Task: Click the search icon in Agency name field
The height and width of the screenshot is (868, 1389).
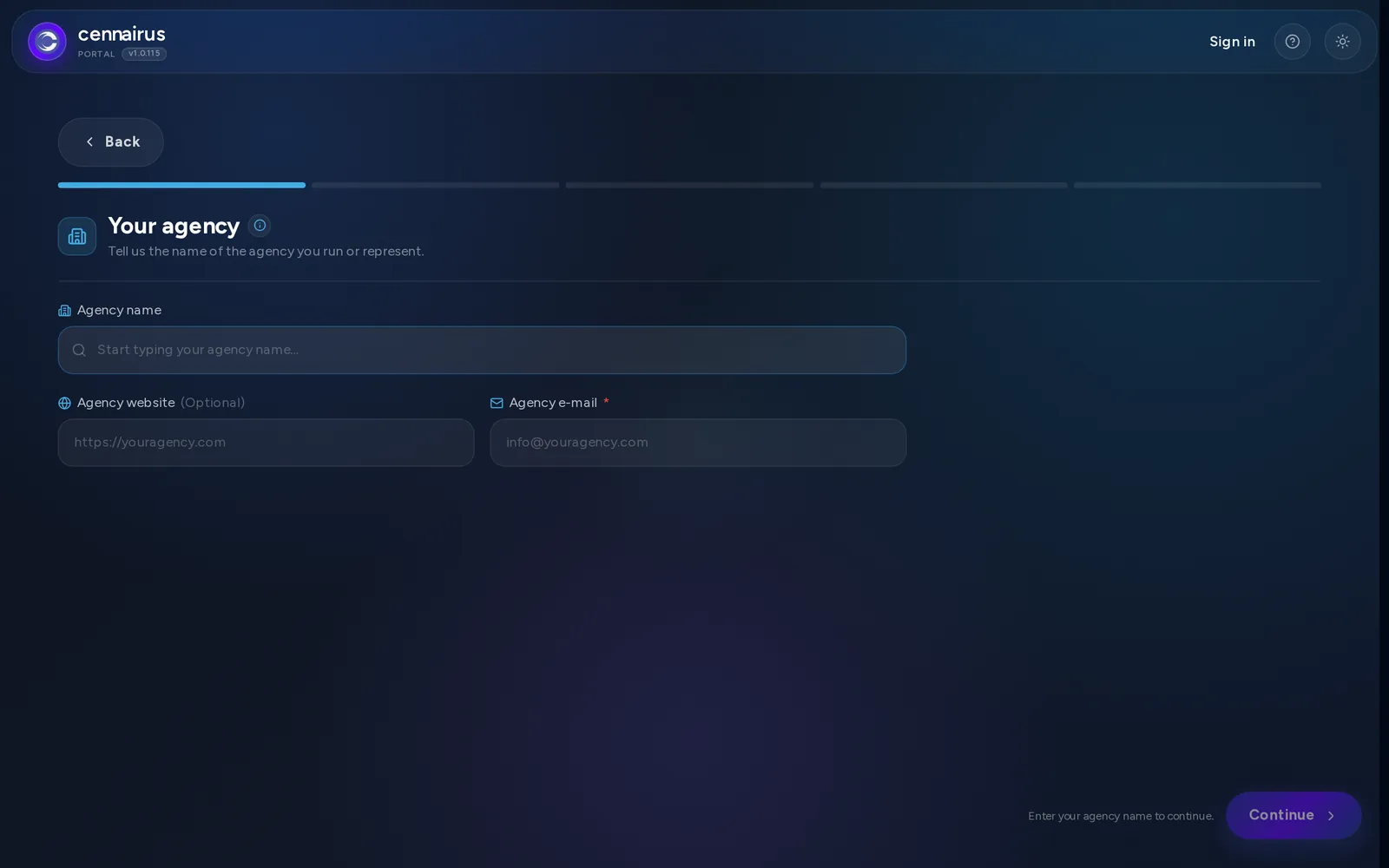Action: click(x=79, y=350)
